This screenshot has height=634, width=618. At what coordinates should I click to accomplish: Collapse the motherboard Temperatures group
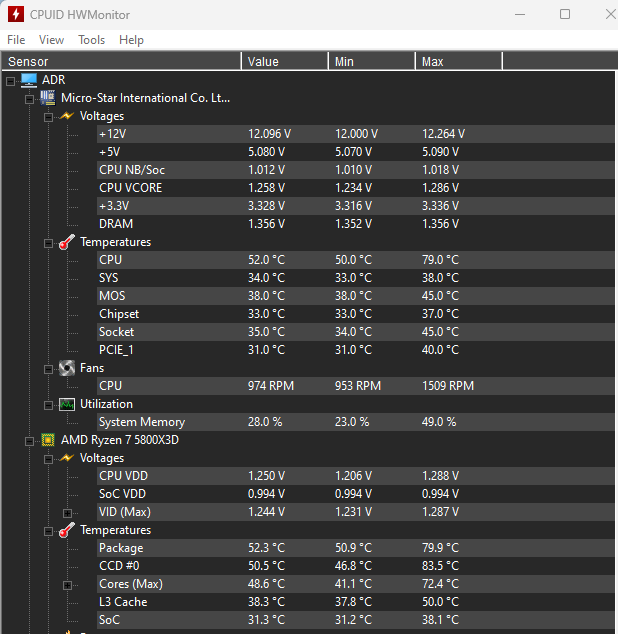click(x=48, y=243)
